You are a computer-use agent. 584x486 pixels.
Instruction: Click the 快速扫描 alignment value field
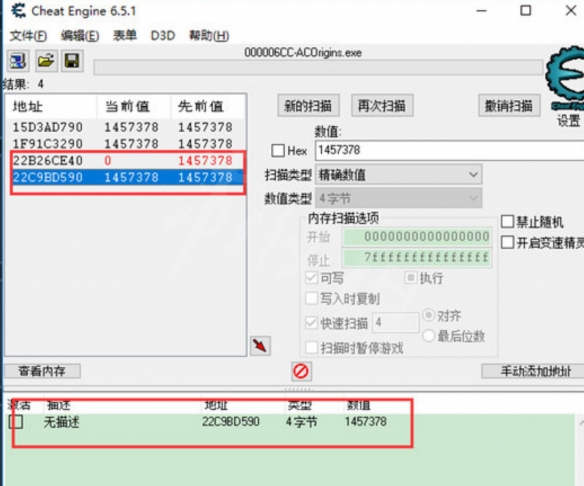click(396, 322)
